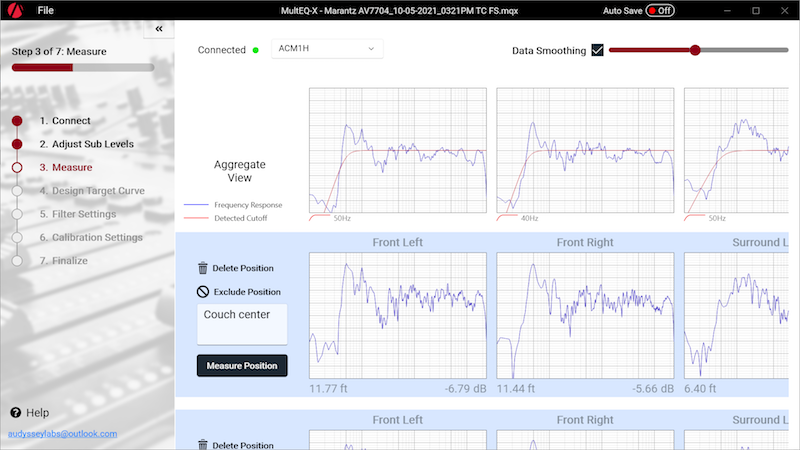Adjust the Data Smoothing slider handle

(x=695, y=50)
